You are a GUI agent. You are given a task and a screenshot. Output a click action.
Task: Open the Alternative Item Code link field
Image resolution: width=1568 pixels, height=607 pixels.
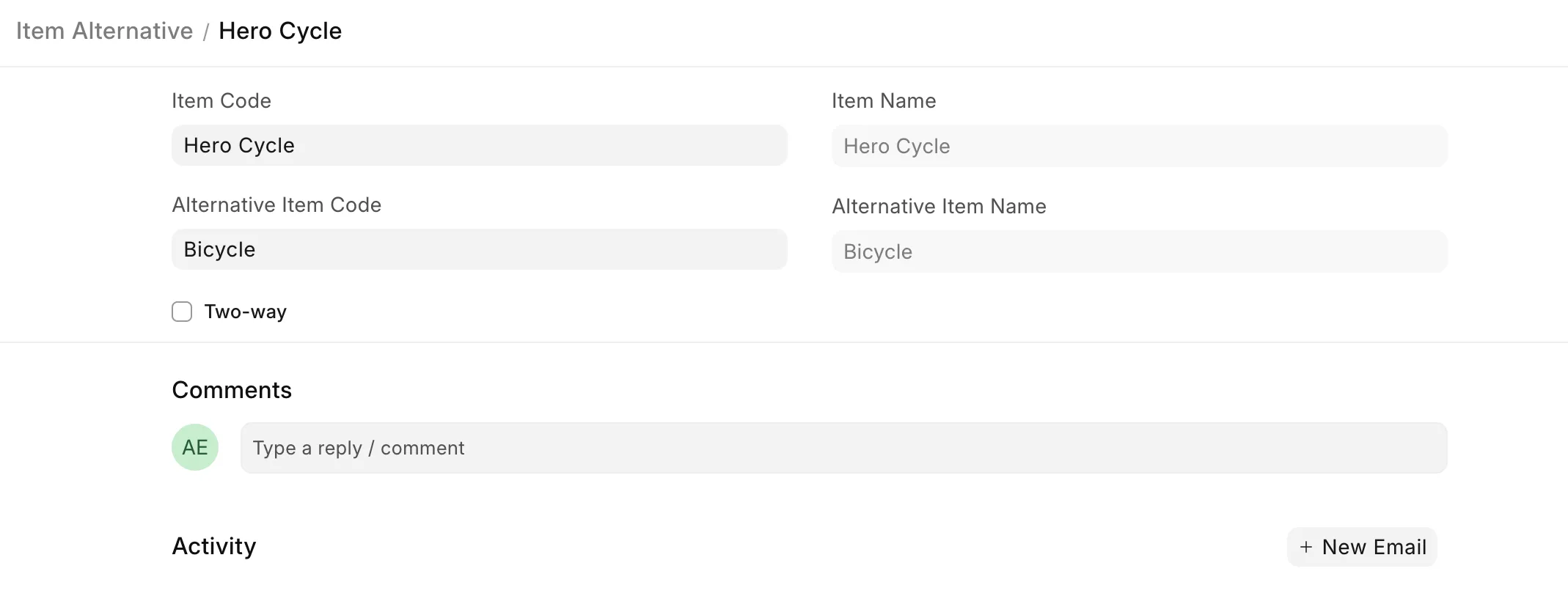pos(480,249)
